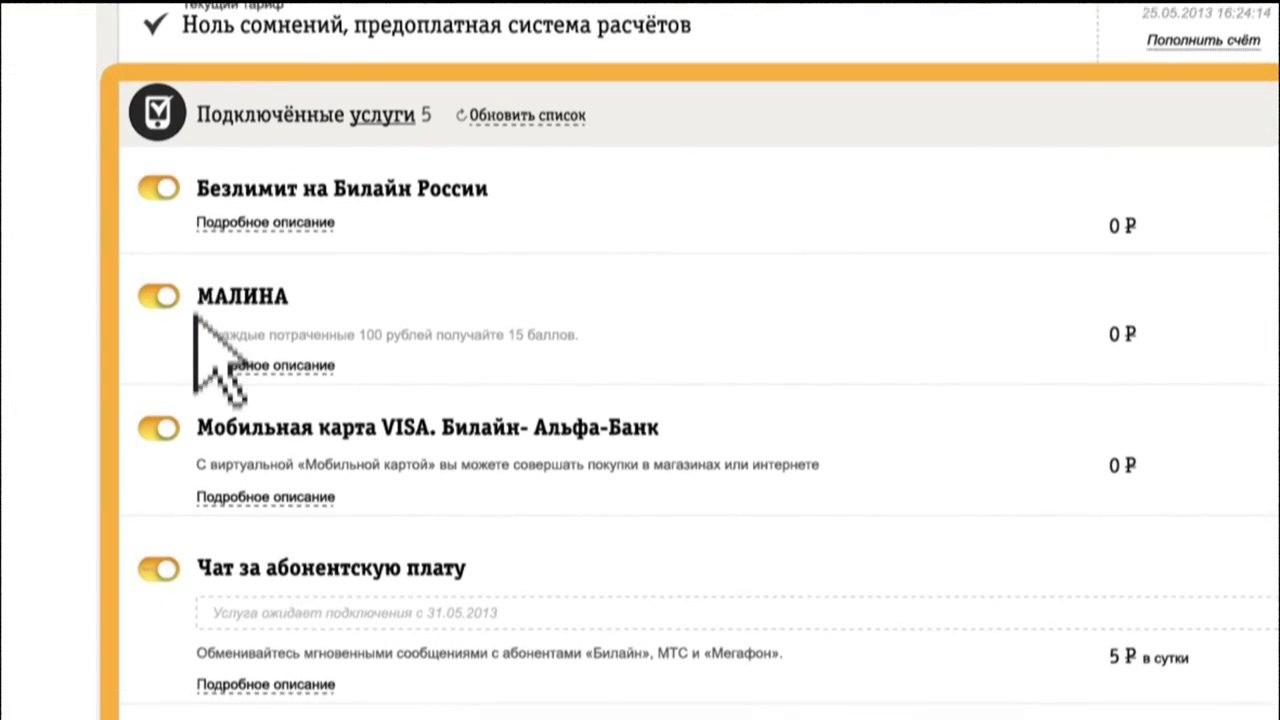Screen dimensions: 1280x720
Task: Click the Обменивайтесь мгновенными сообщениями description
Action: (489, 654)
